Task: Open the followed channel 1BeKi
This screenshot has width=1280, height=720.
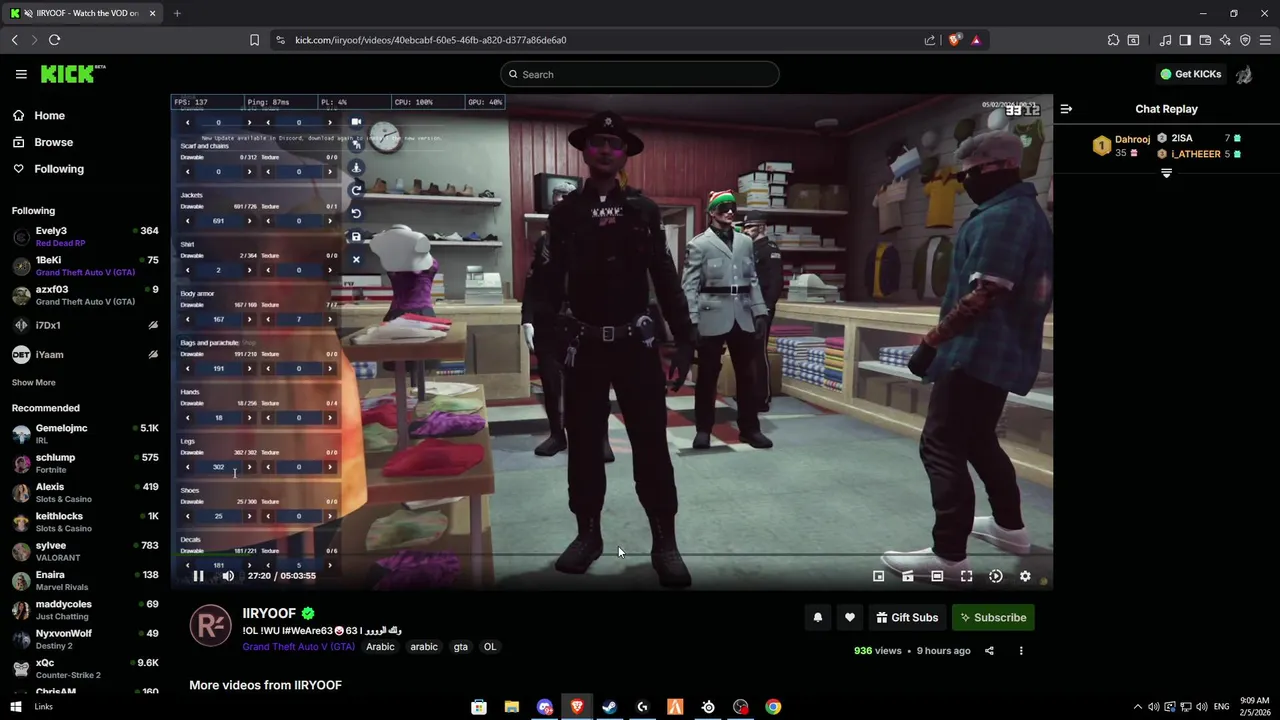Action: (85, 266)
